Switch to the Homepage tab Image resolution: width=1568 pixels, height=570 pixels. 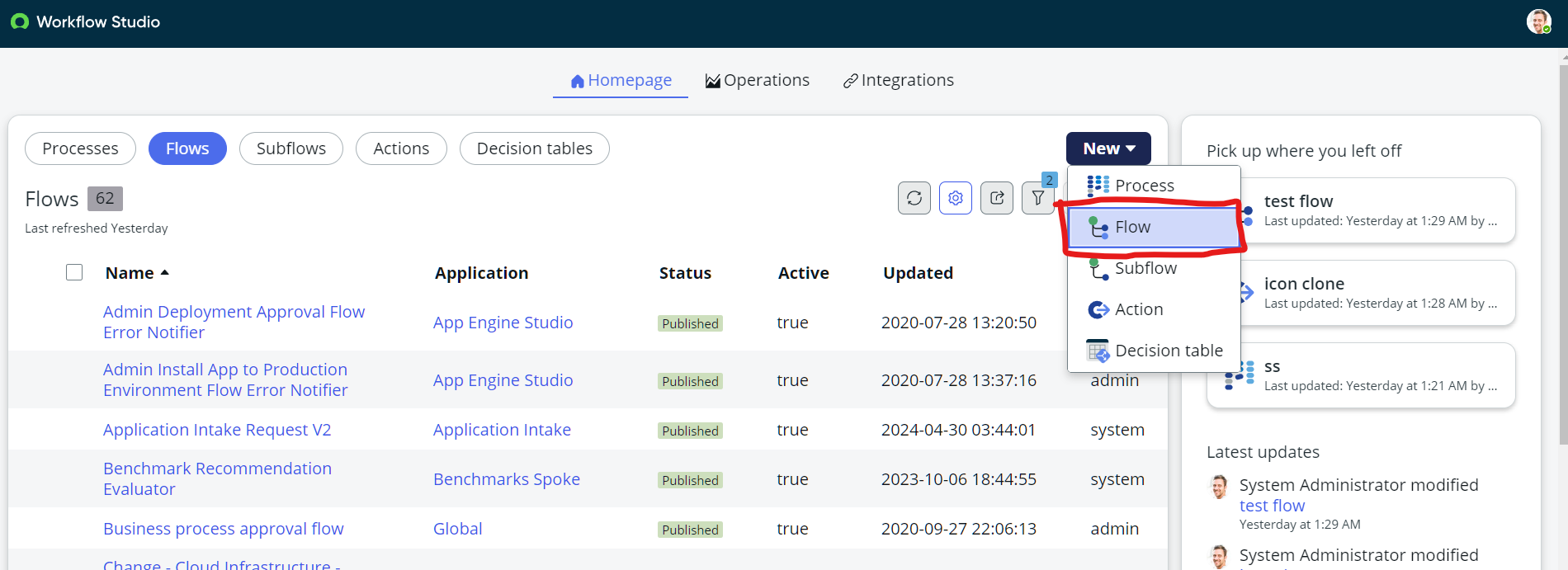tap(621, 80)
